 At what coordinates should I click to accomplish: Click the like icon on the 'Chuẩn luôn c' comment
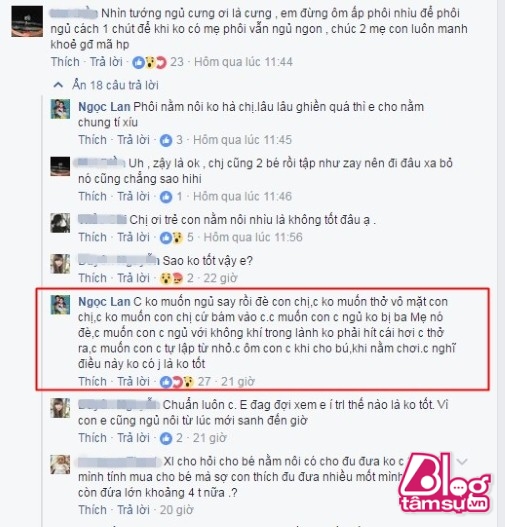click(166, 438)
